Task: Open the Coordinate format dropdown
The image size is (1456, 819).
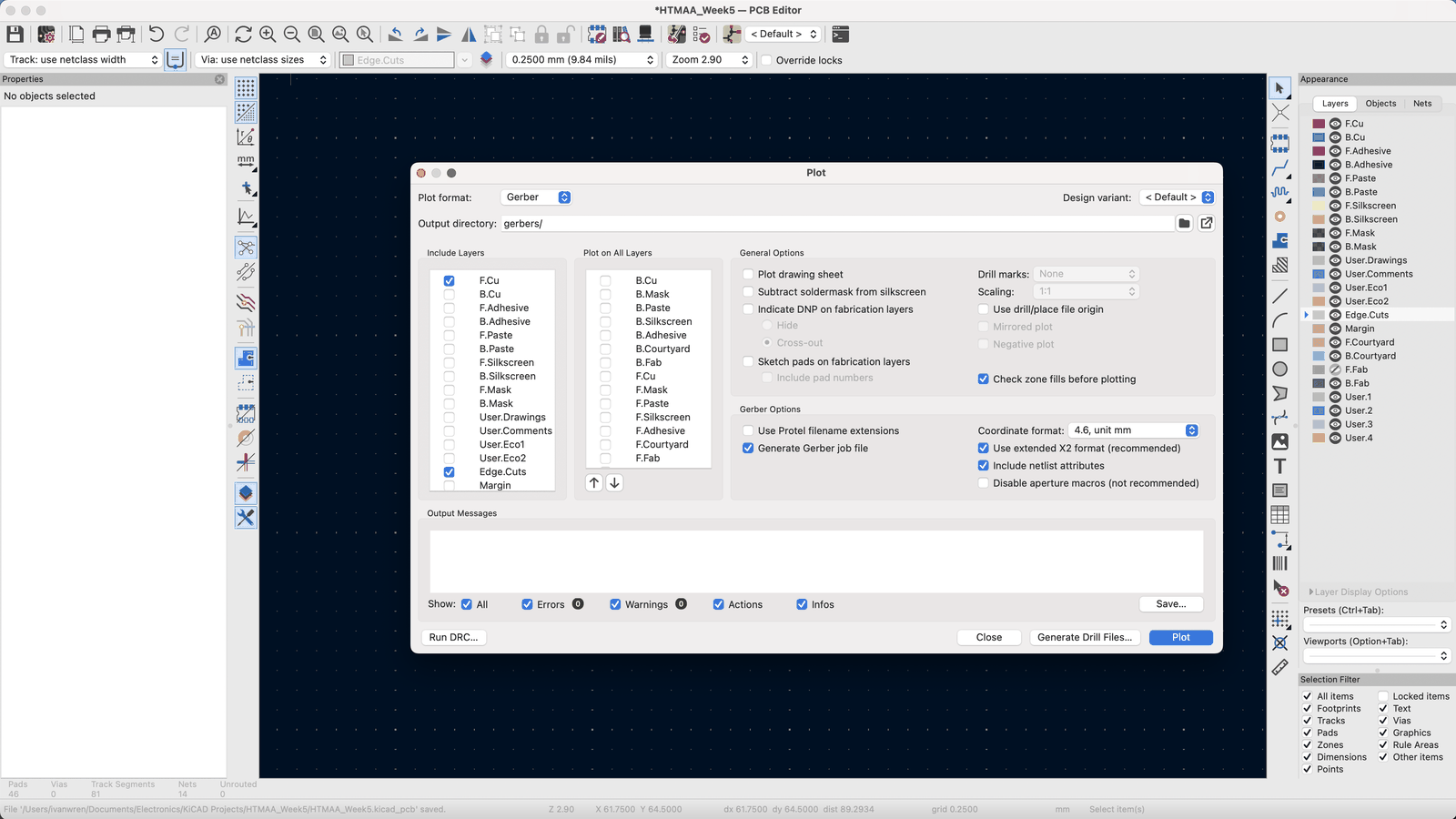Action: pos(1134,430)
